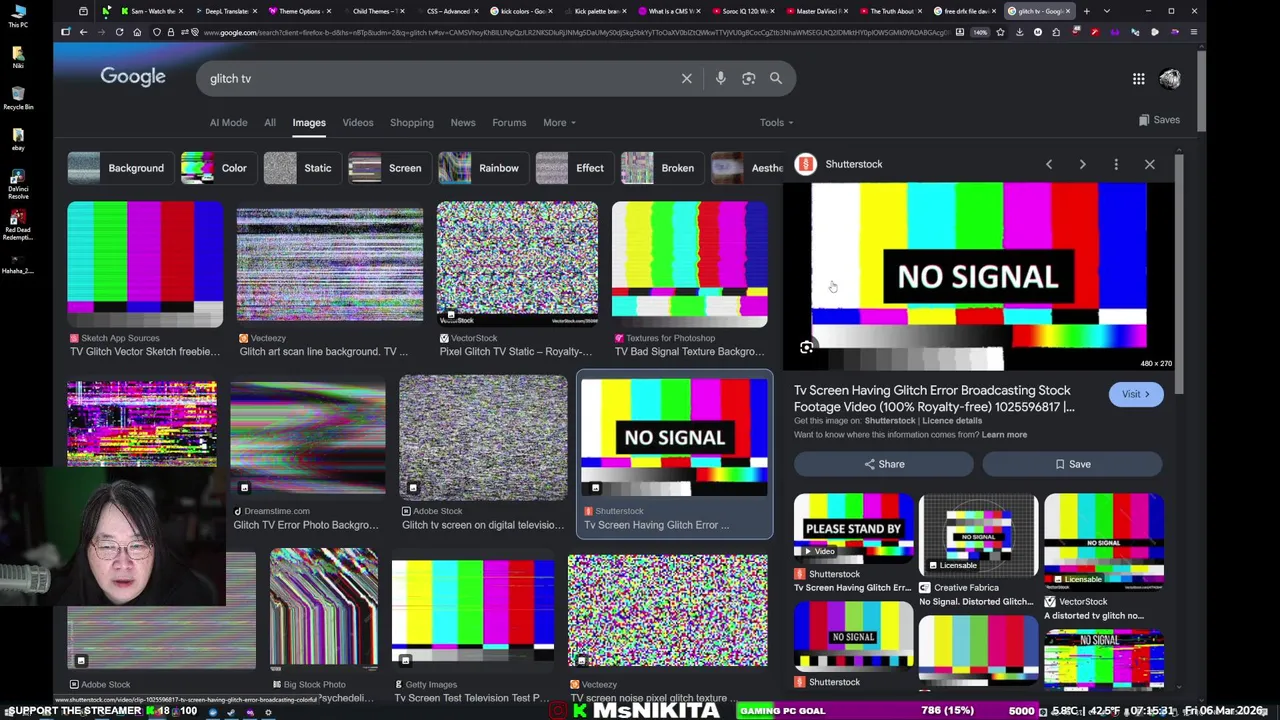This screenshot has height=720, width=1280.
Task: Start a voice search with the microphone icon
Action: [x=720, y=78]
